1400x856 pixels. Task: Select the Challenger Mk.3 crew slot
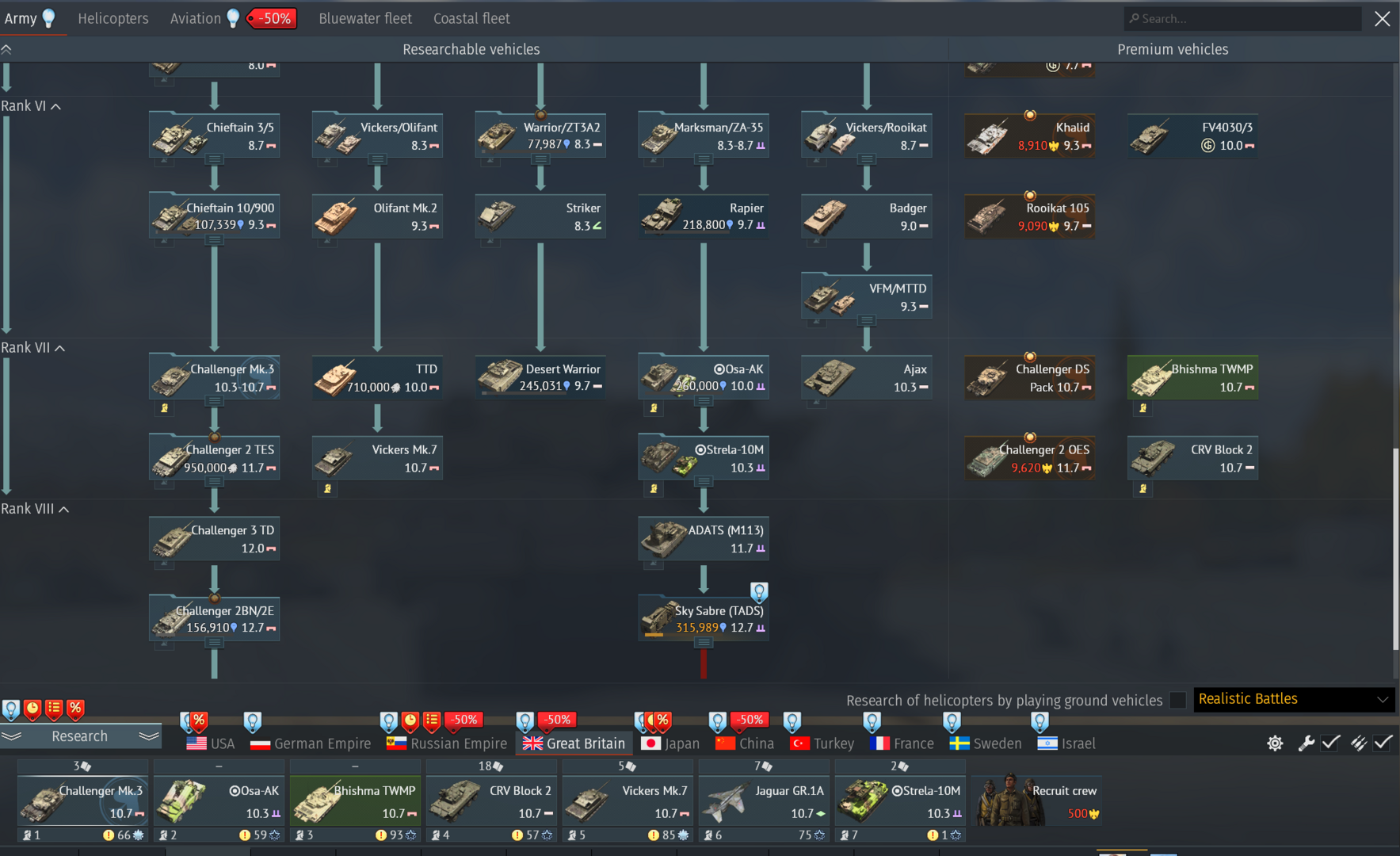pyautogui.click(x=82, y=801)
